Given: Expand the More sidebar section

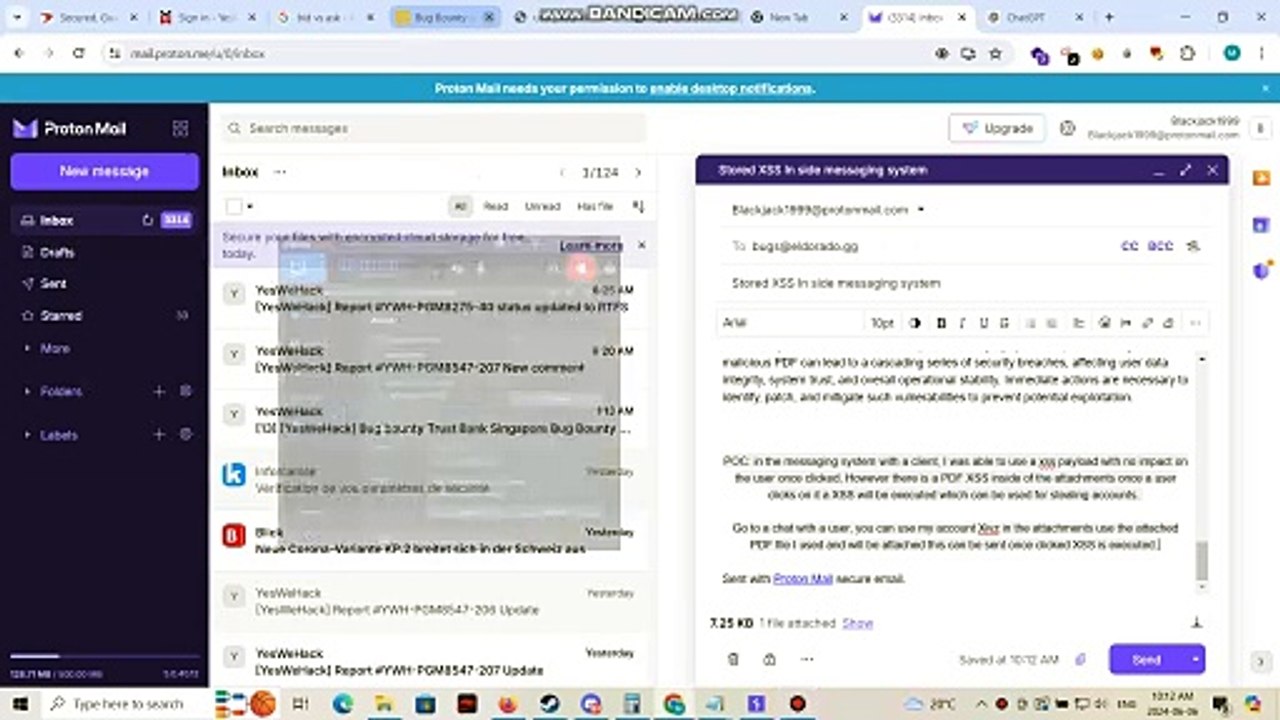Looking at the screenshot, I should tap(55, 348).
